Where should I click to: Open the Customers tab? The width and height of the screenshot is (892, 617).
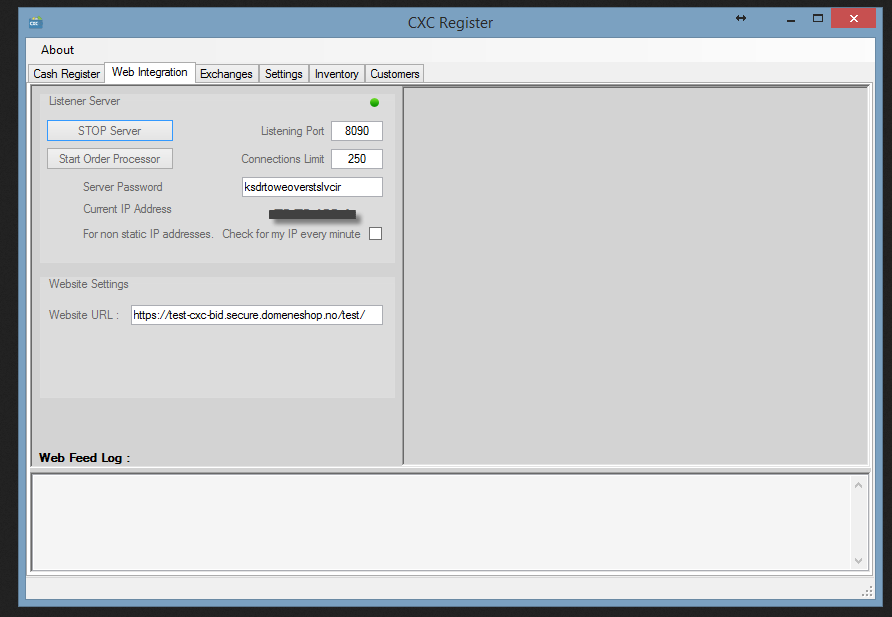pyautogui.click(x=395, y=74)
